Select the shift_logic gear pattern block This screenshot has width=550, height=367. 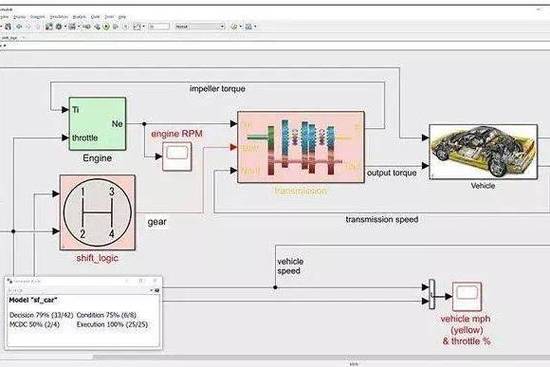98,212
